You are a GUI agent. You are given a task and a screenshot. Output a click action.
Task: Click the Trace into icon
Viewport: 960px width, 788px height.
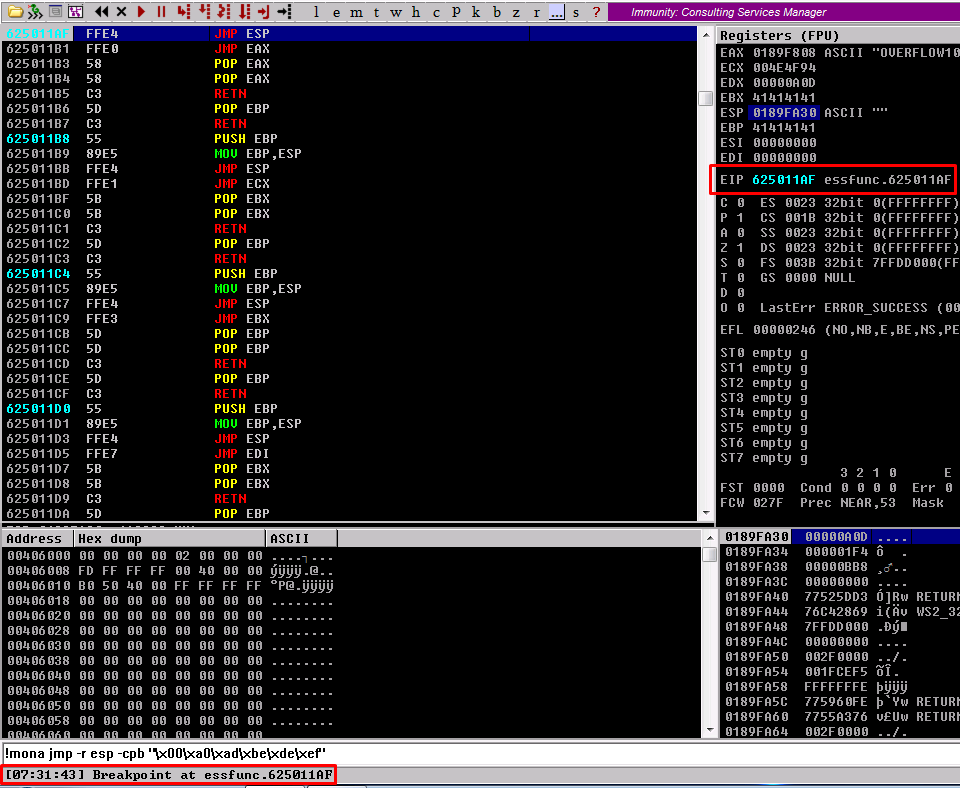[224, 11]
